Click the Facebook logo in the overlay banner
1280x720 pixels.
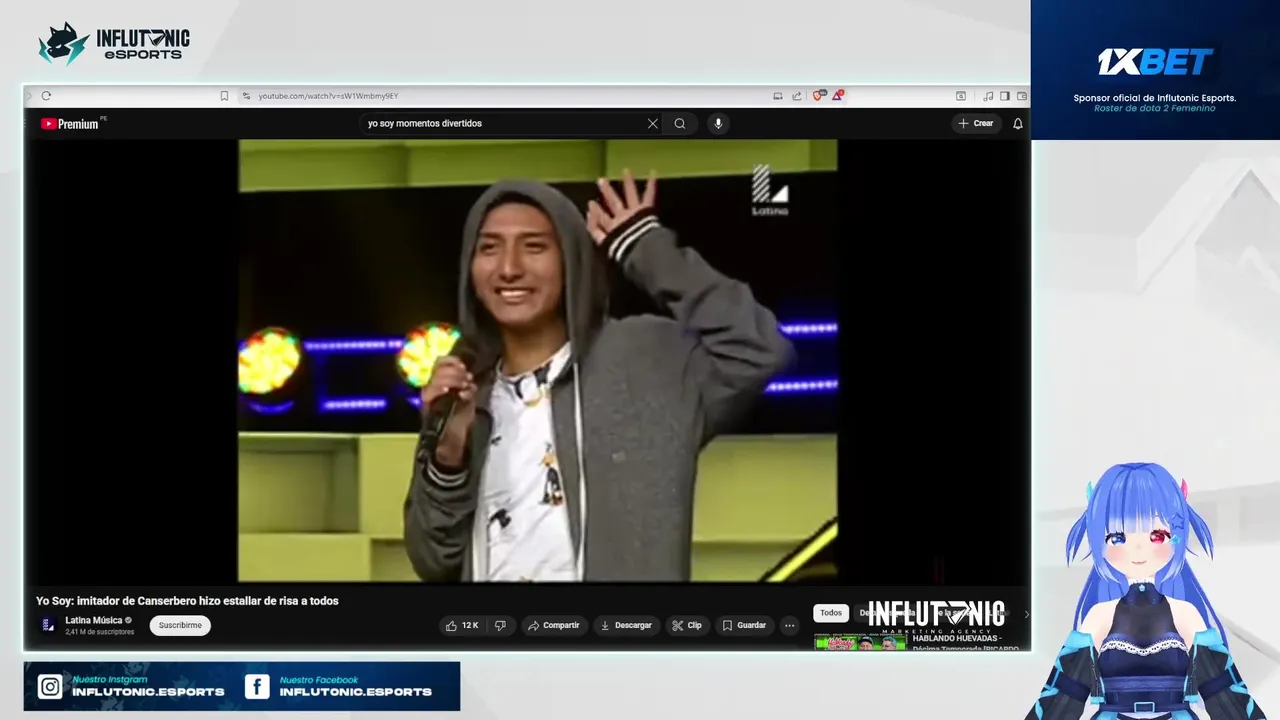[257, 687]
